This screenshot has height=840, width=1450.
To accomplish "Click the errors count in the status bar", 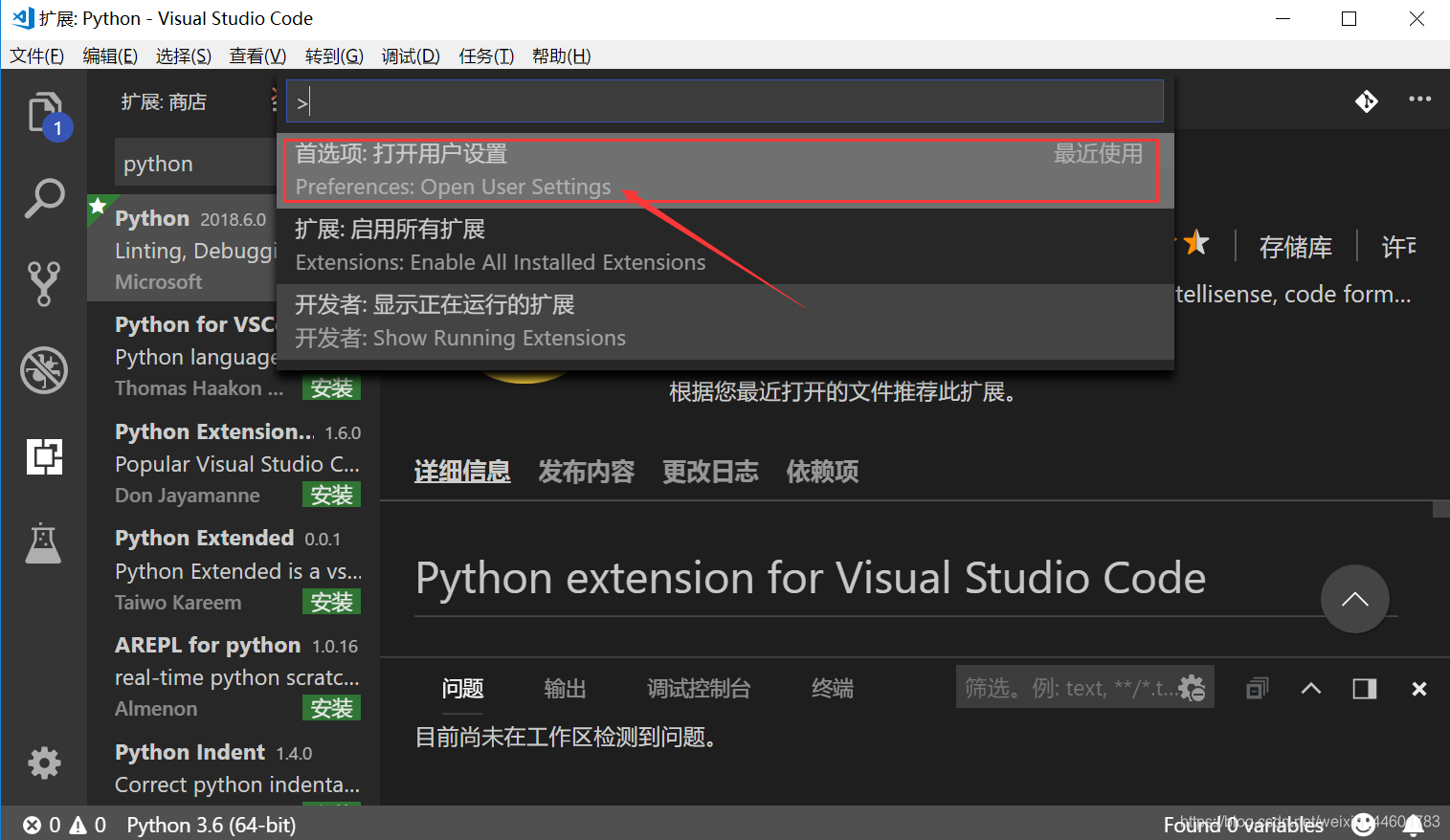I will click(42, 825).
